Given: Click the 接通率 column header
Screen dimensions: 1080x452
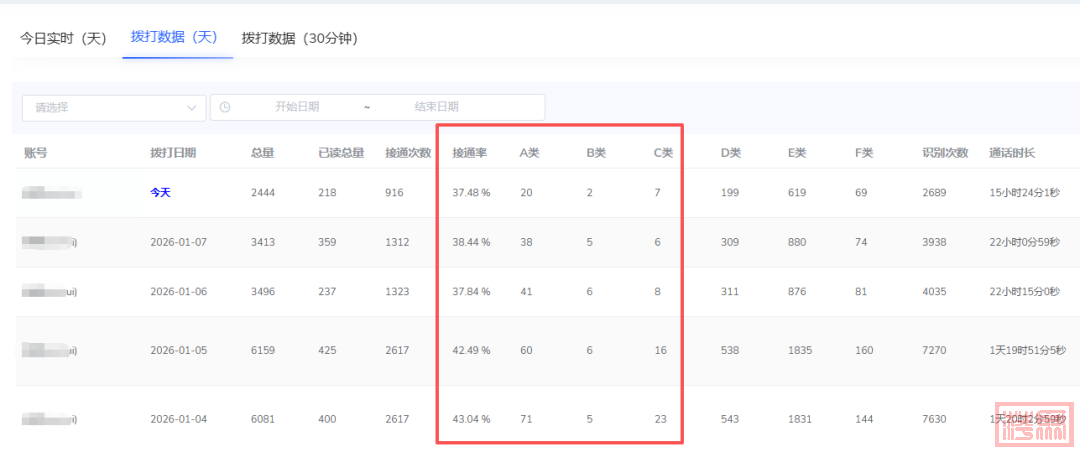Looking at the screenshot, I should 469,153.
